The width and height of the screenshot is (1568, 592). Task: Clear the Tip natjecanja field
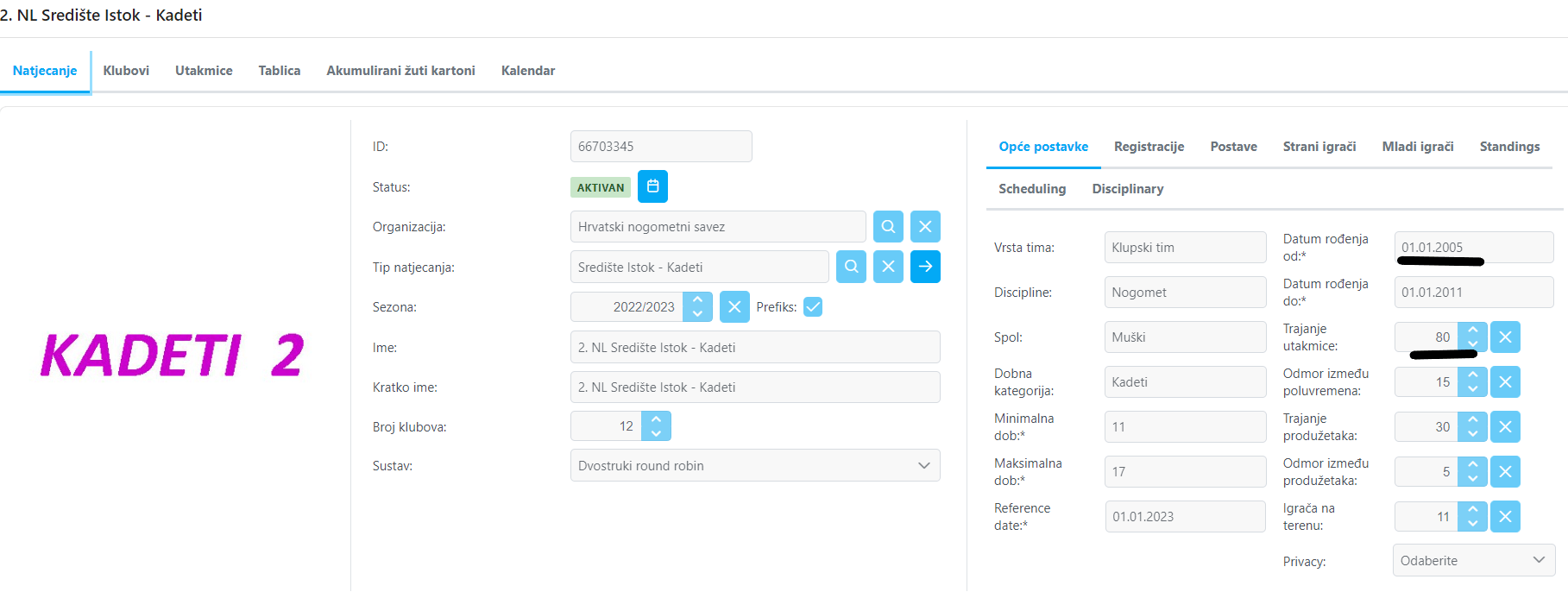pos(888,267)
